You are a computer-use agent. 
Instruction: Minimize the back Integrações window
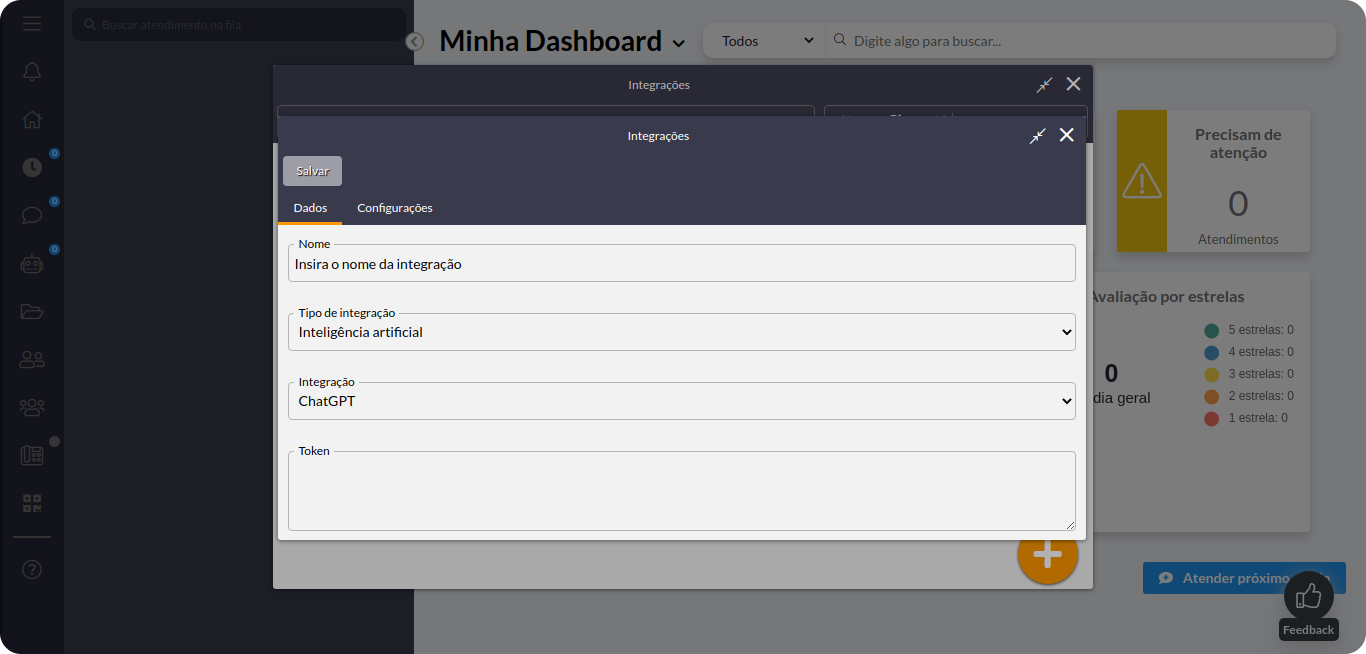[x=1044, y=85]
